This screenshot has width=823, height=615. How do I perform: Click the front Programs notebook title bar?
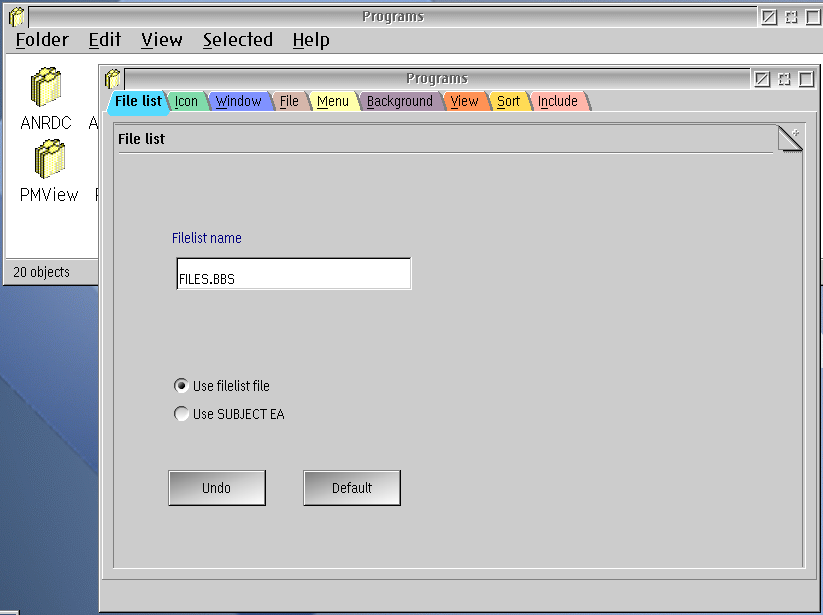click(x=437, y=79)
